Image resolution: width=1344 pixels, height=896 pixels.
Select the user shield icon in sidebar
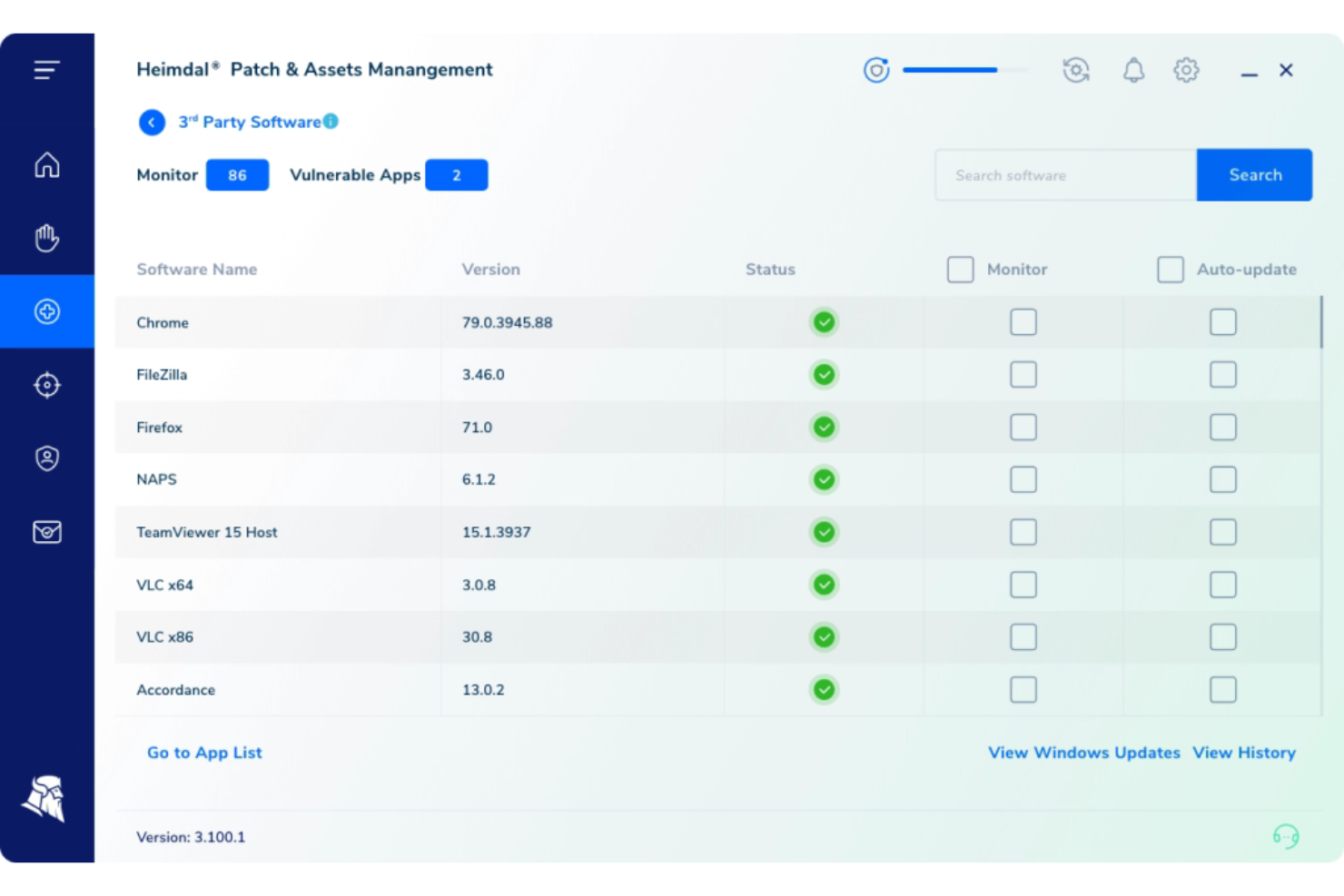tap(46, 458)
